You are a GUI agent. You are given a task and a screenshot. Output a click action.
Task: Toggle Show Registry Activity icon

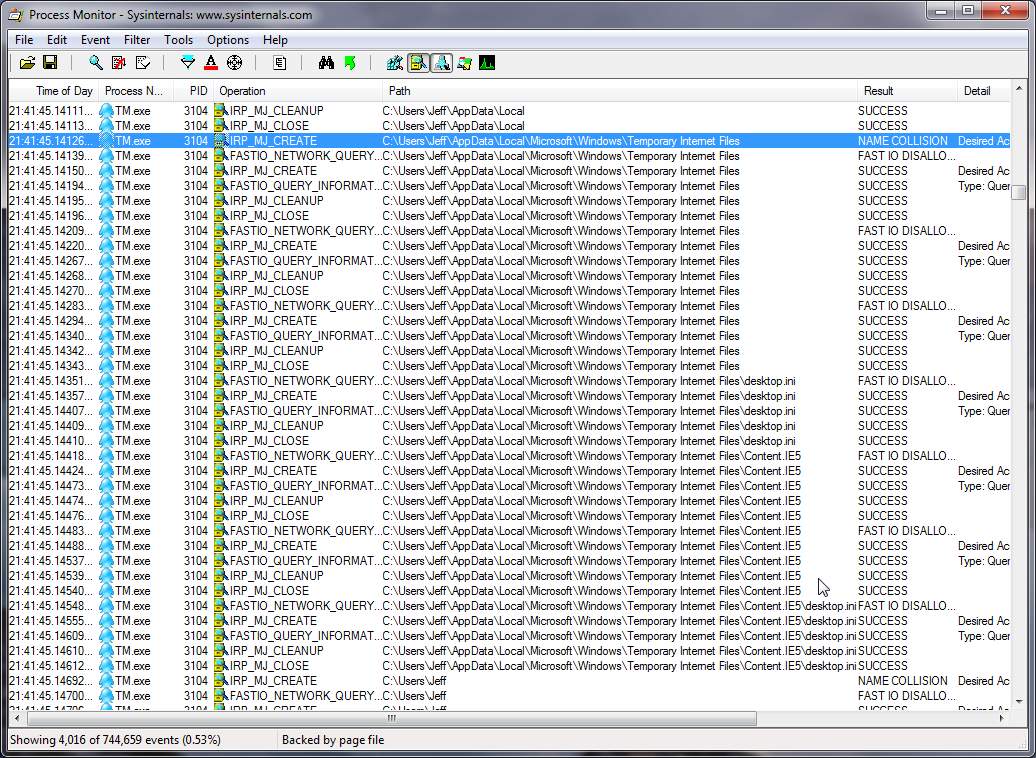(x=395, y=63)
